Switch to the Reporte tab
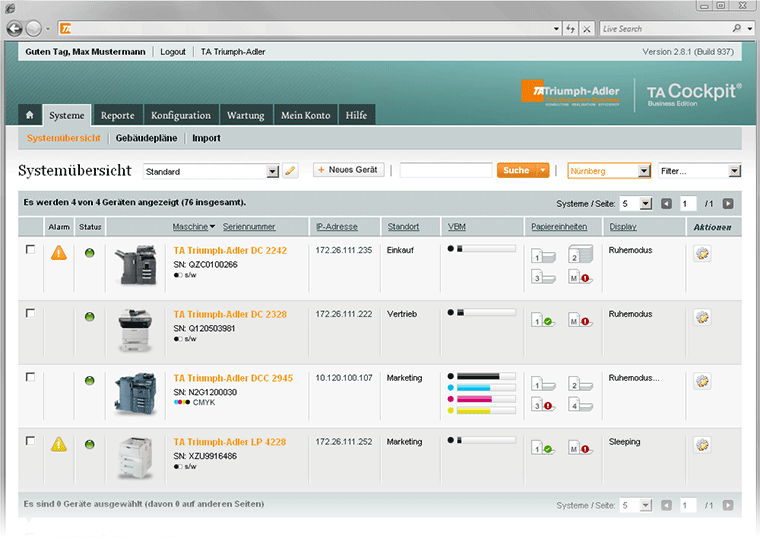This screenshot has height=555, width=760. tap(117, 115)
